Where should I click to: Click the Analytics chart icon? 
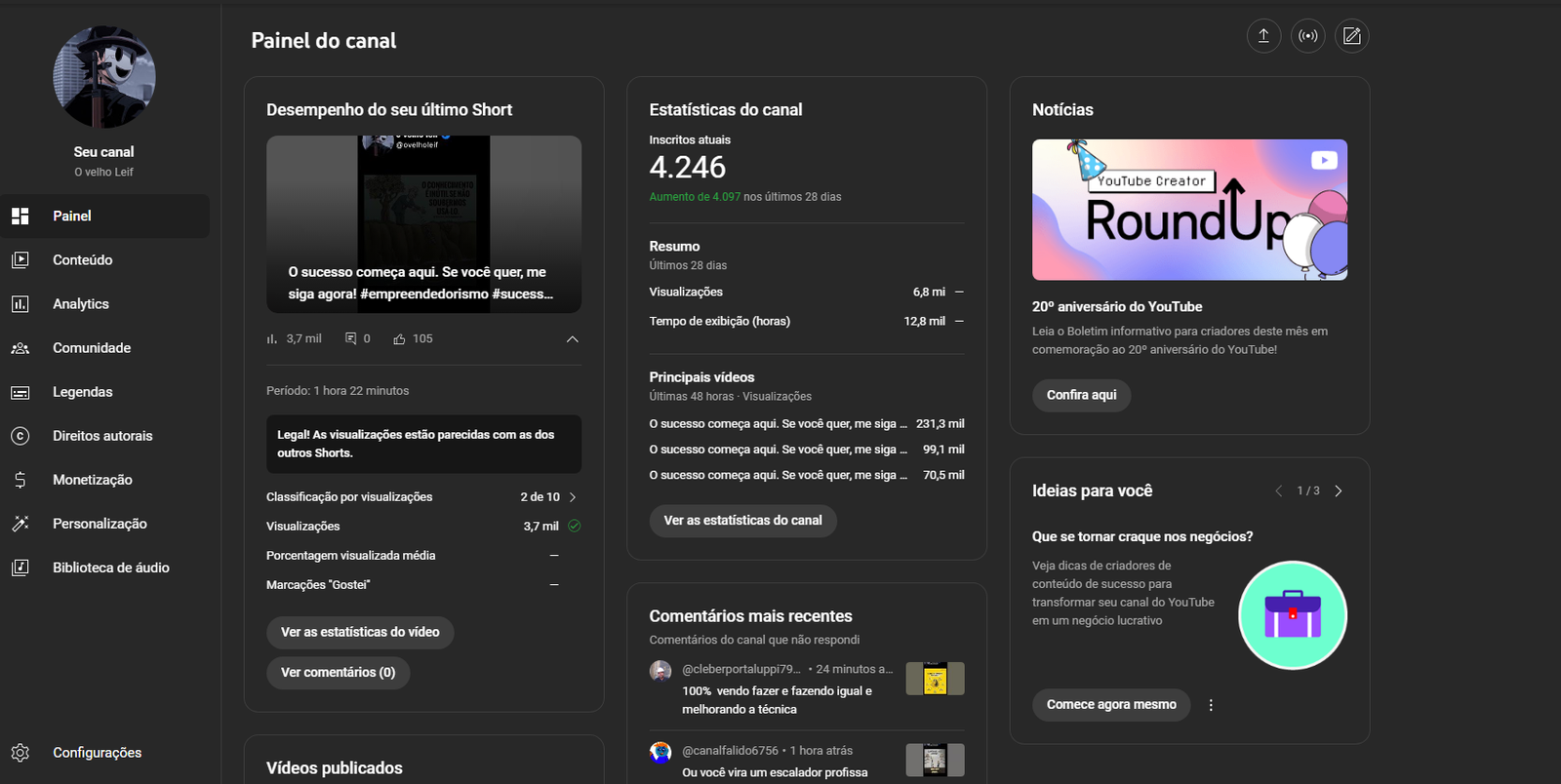tap(20, 303)
